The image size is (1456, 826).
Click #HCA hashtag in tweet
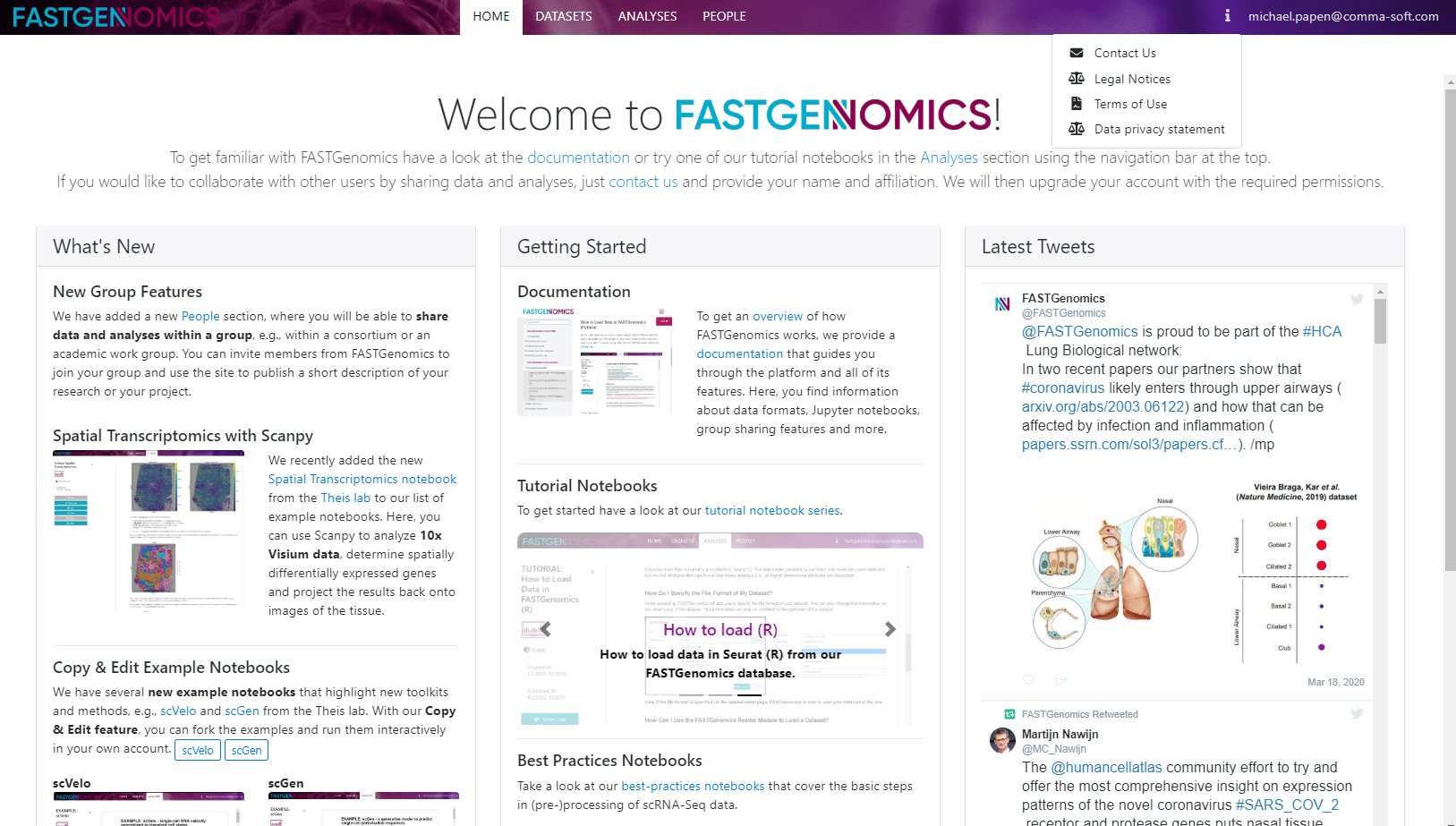[1322, 331]
